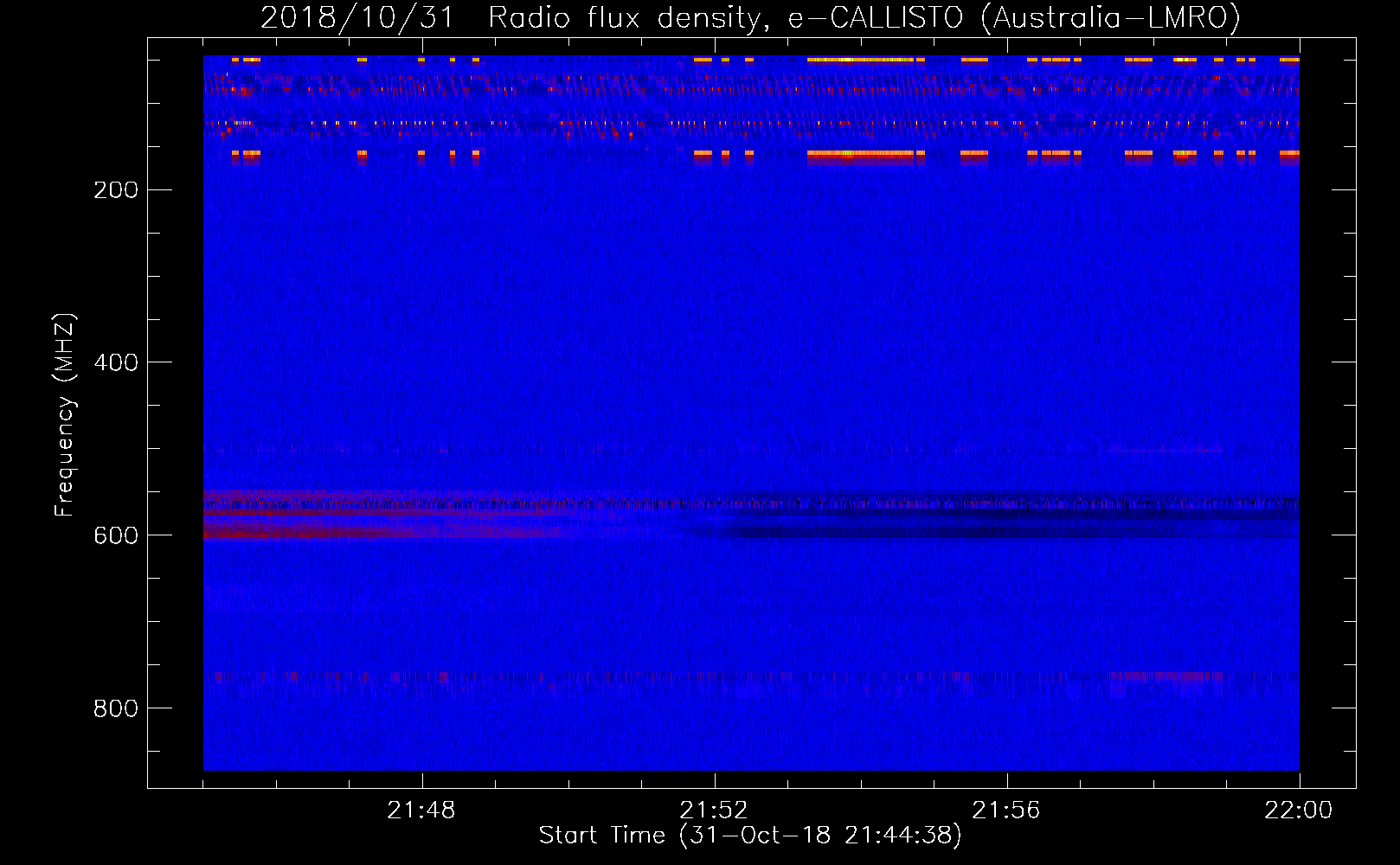
Task: Select the 600 frequency tick label
Action: (116, 535)
